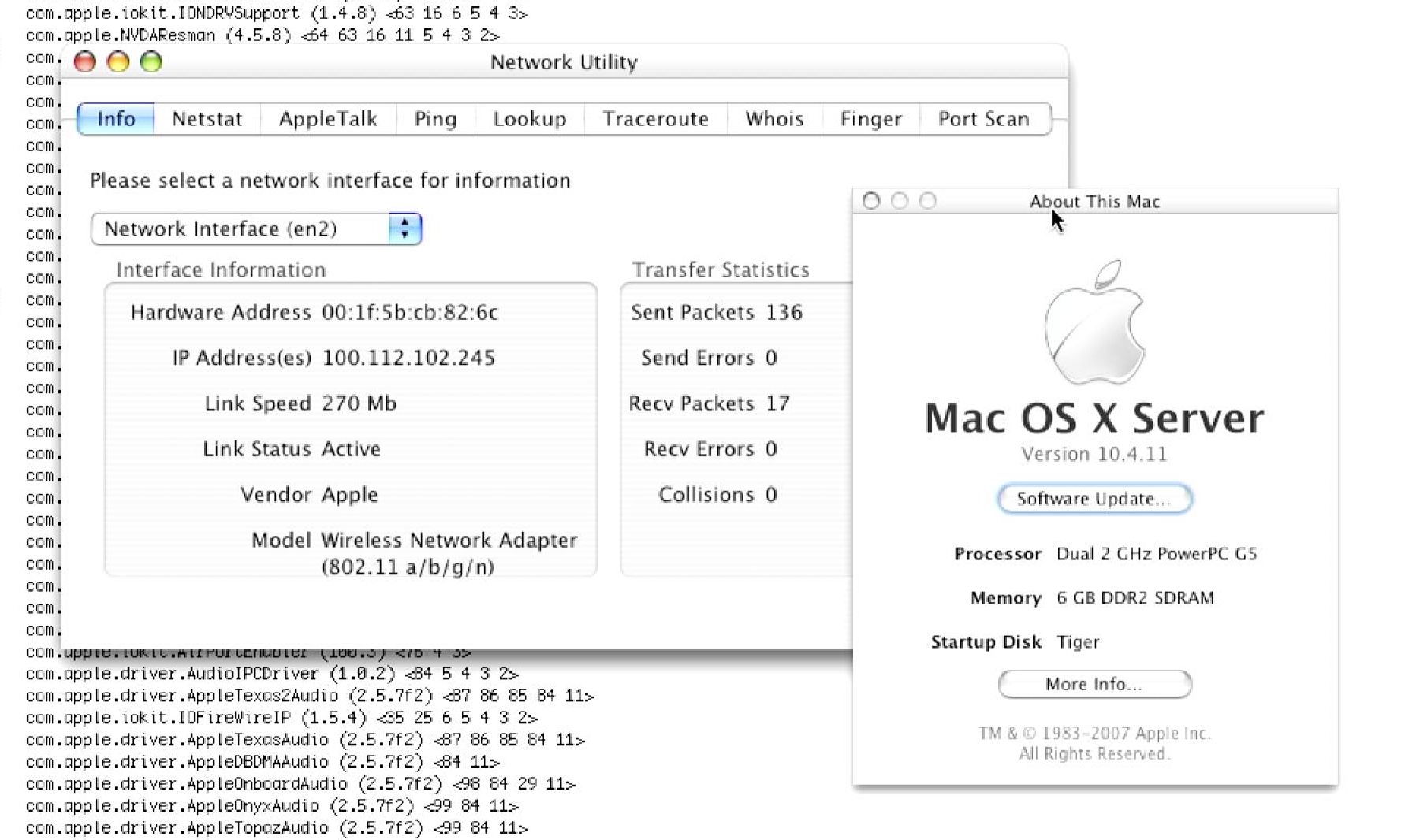Switch to the Port Scan tab
Screen dimensions: 1416x840
[984, 119]
